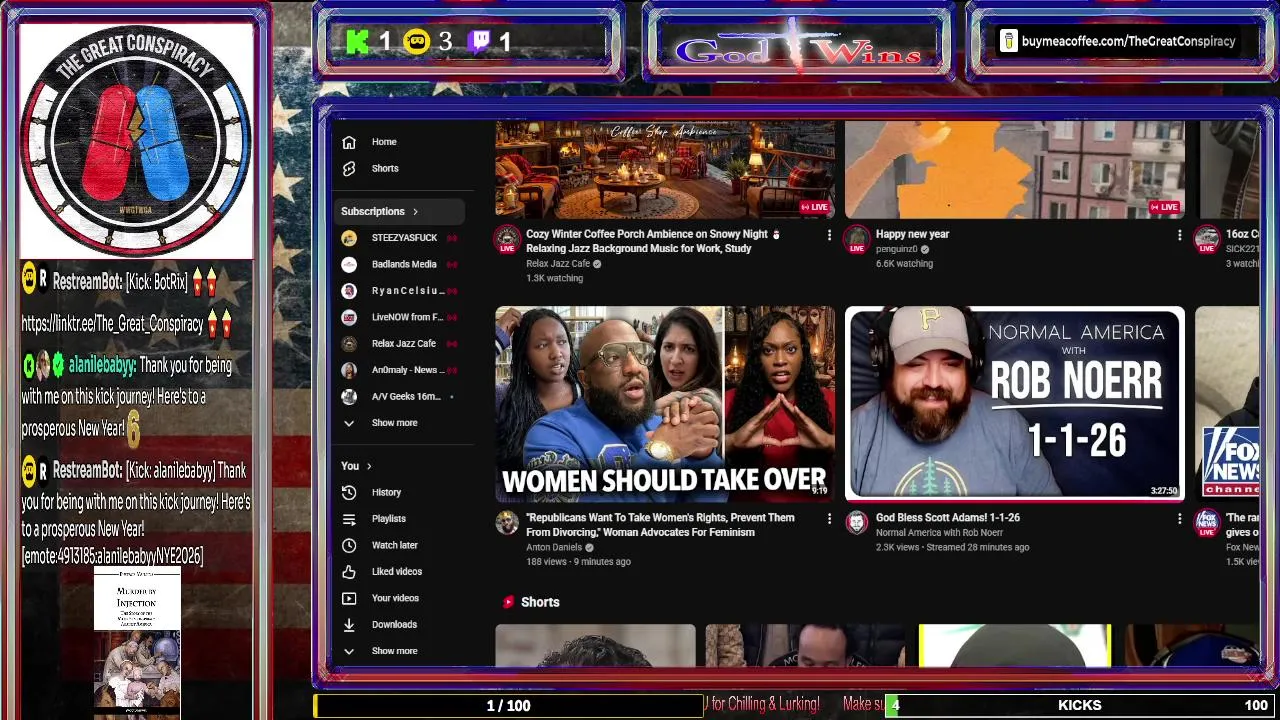Select Relax Jazz Cafe subscription name in sidebar

coord(404,344)
